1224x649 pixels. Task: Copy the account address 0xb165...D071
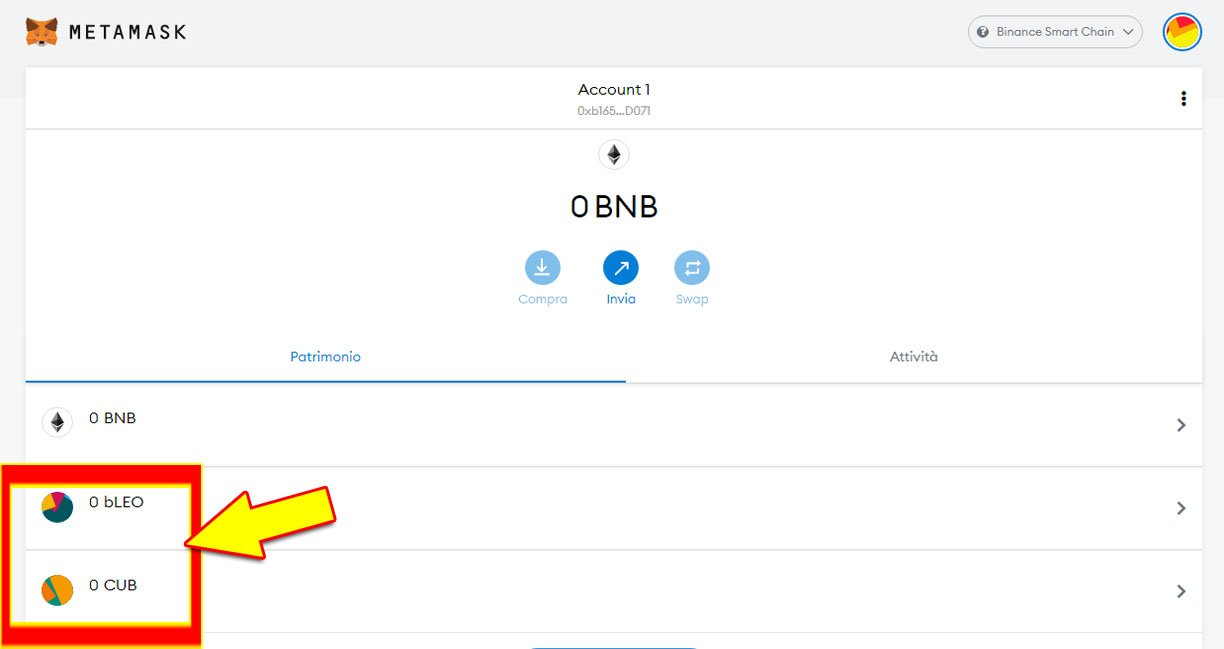[614, 111]
